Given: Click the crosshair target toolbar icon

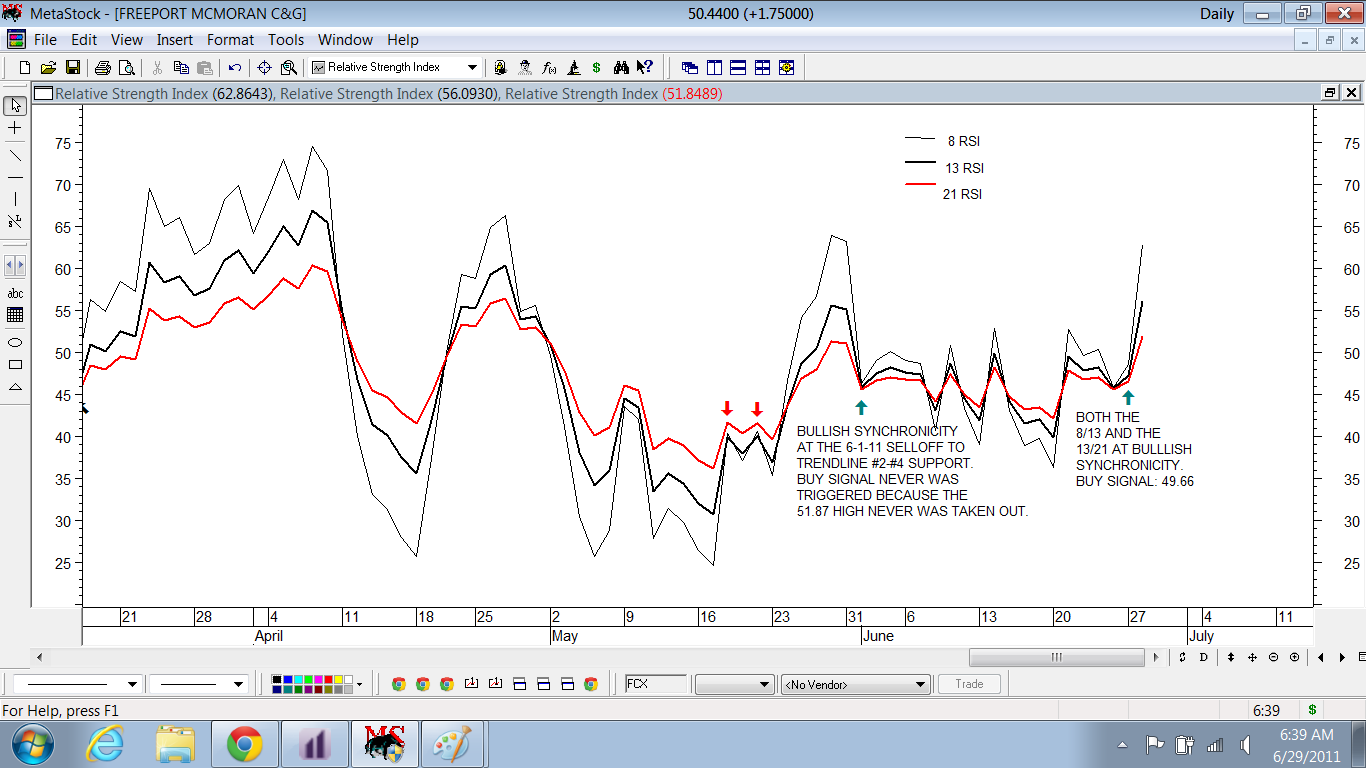Looking at the screenshot, I should click(265, 68).
